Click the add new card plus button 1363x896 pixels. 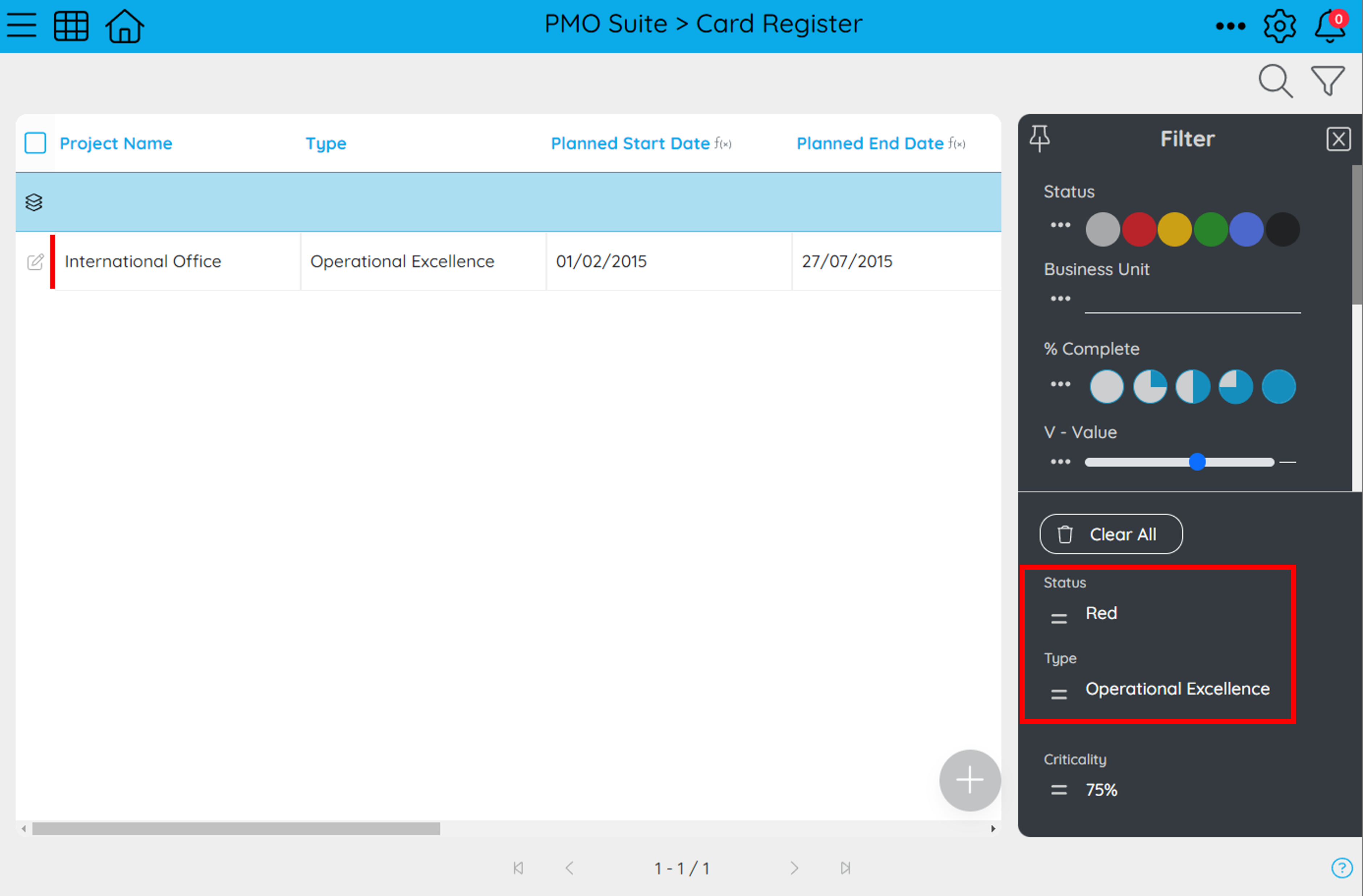970,780
